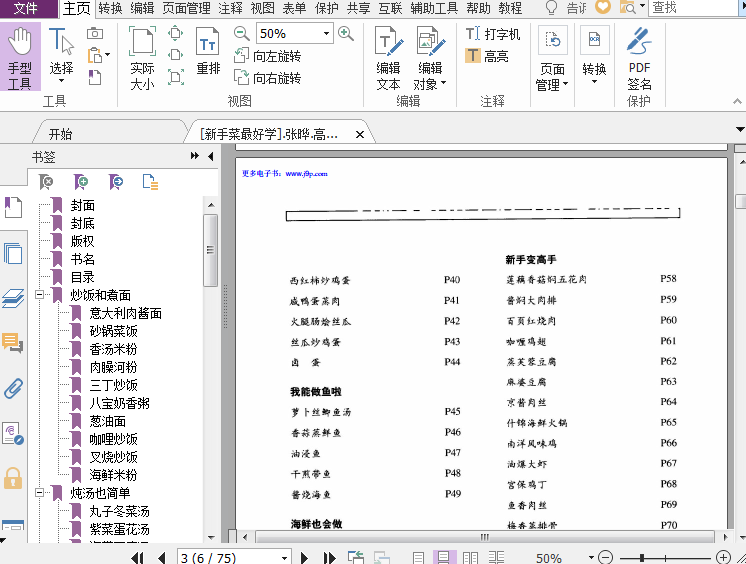
Task: Collapse the 炒饭和煮面 bookmark group
Action: [39, 295]
